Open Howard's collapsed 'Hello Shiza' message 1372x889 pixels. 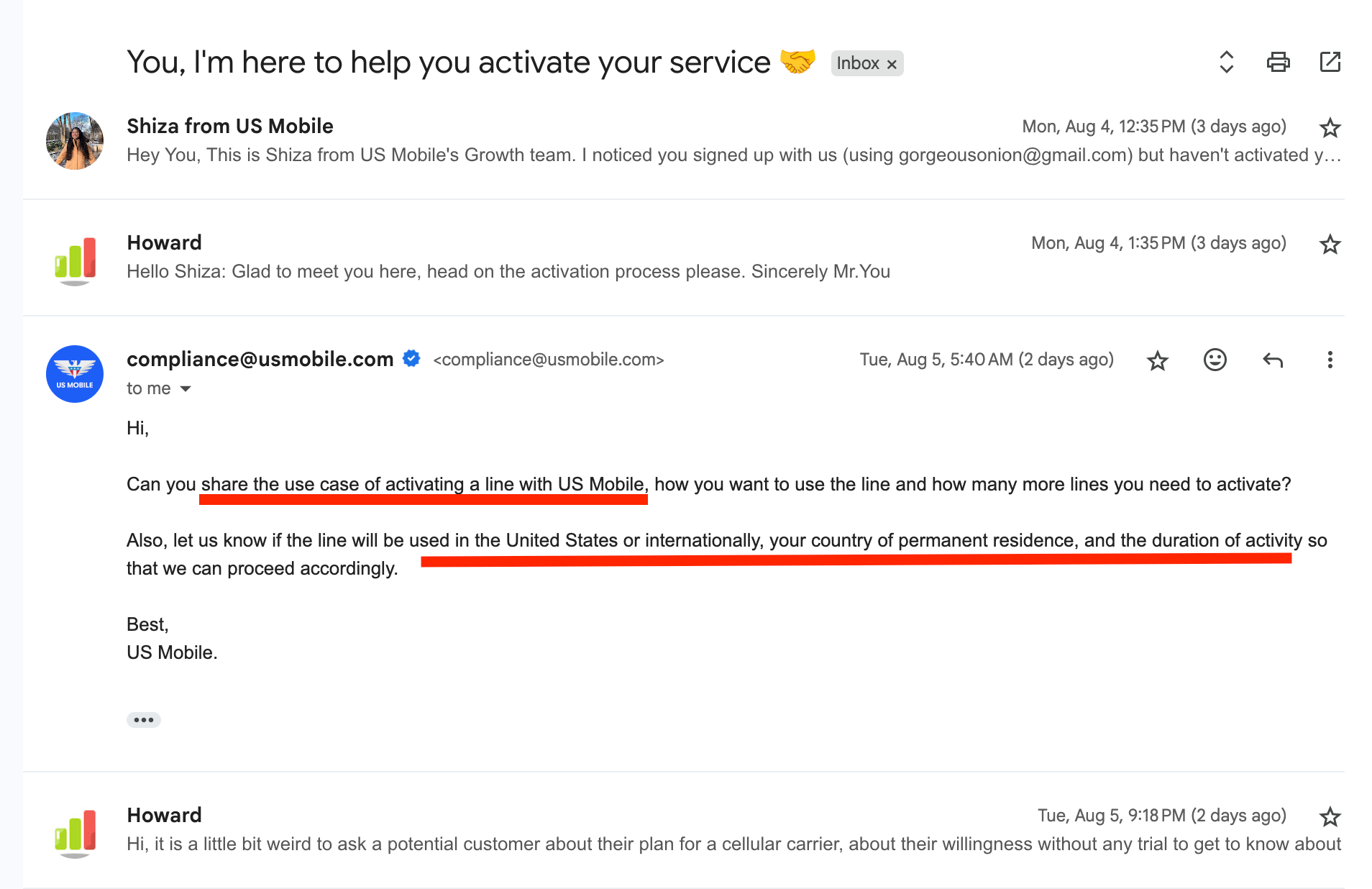[508, 271]
